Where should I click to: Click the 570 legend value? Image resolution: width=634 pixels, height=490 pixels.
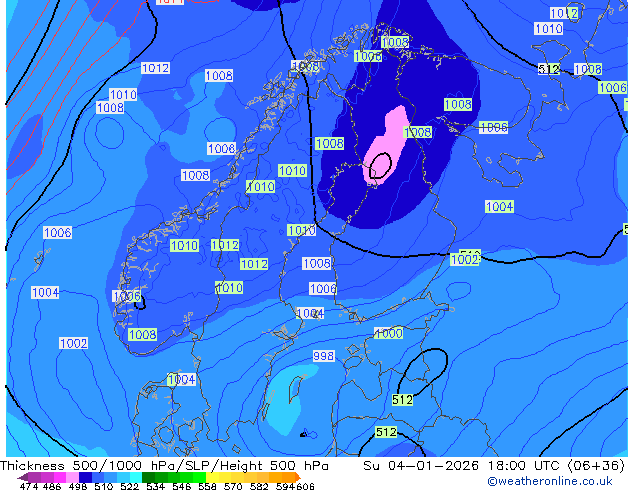coord(233,486)
